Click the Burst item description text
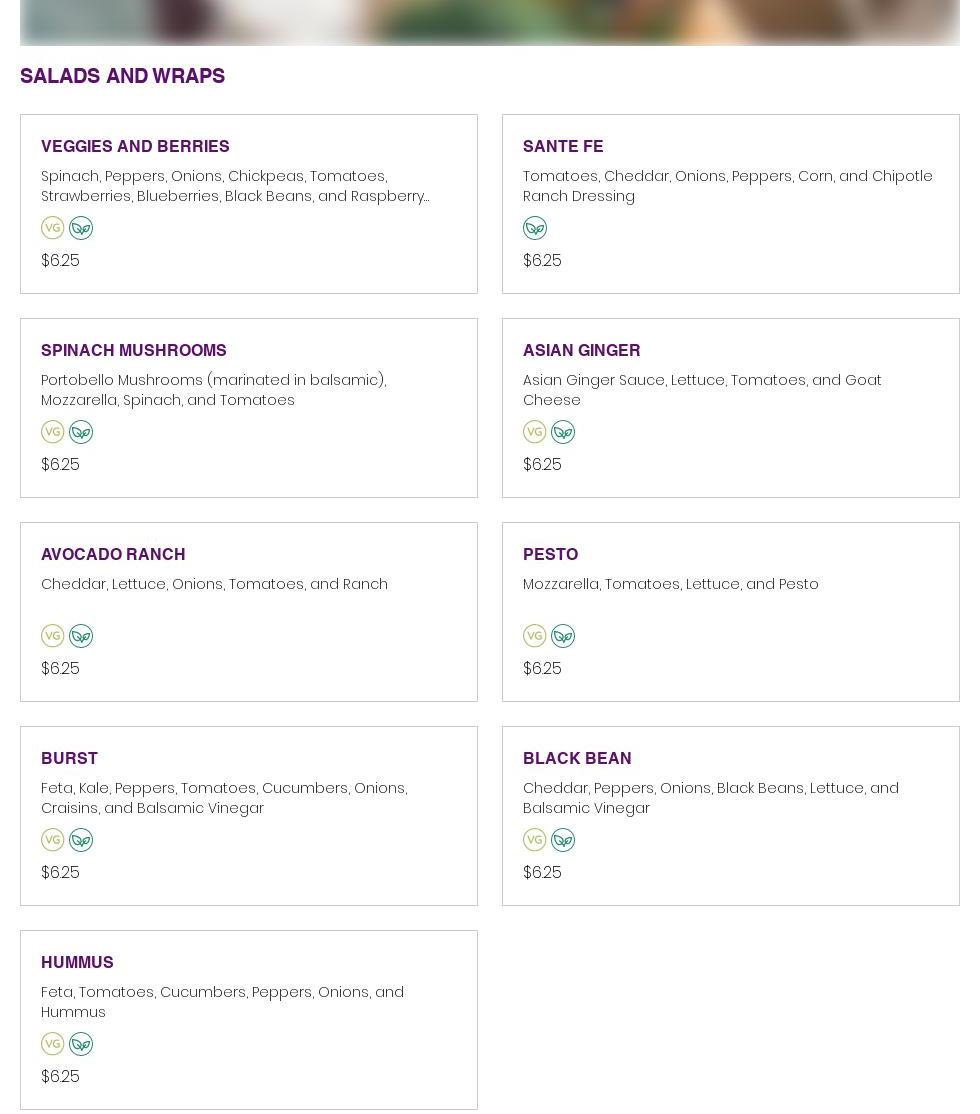Screen dimensions: 980x1114 coord(224,798)
